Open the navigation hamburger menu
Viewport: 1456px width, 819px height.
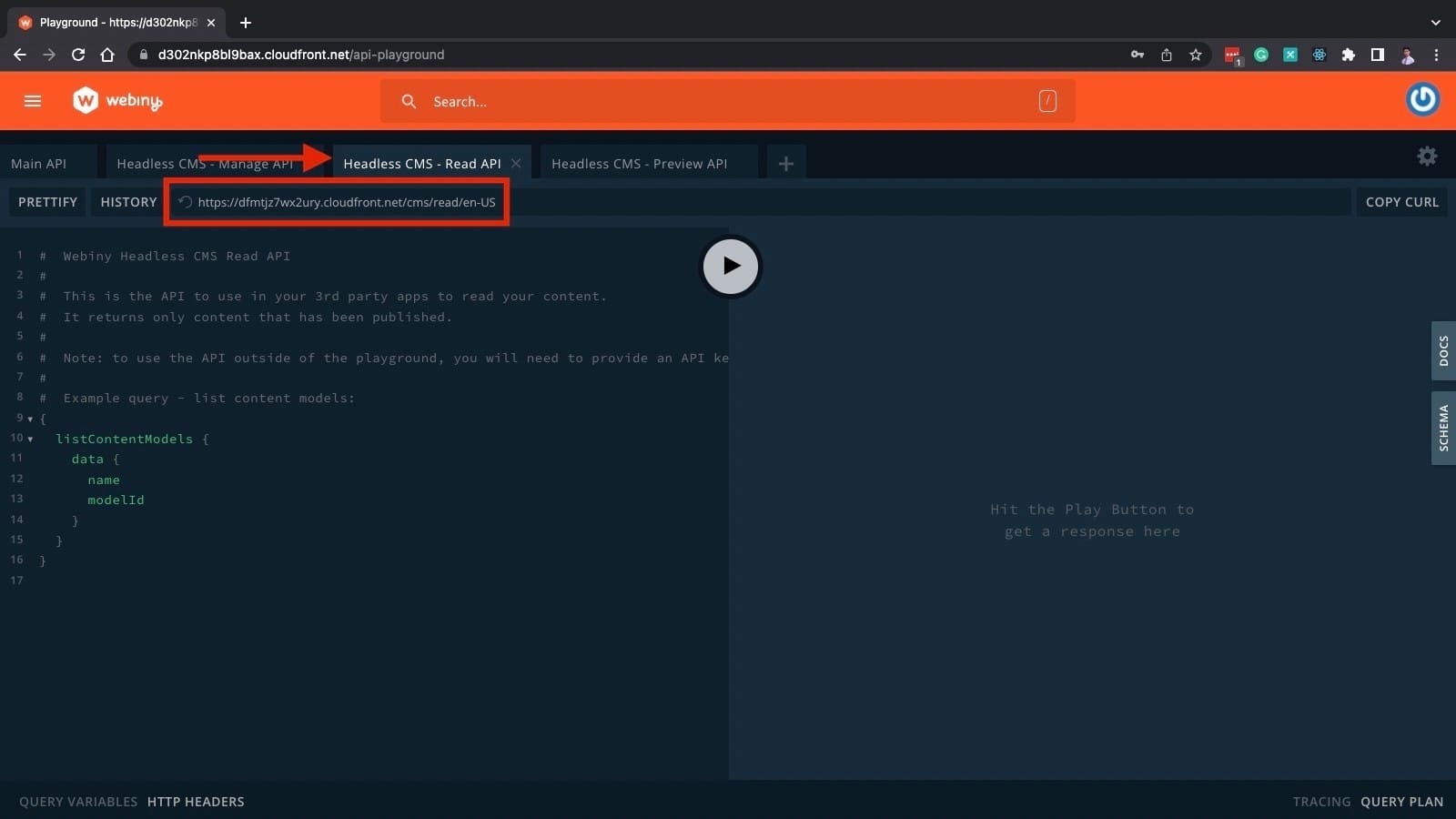(32, 101)
